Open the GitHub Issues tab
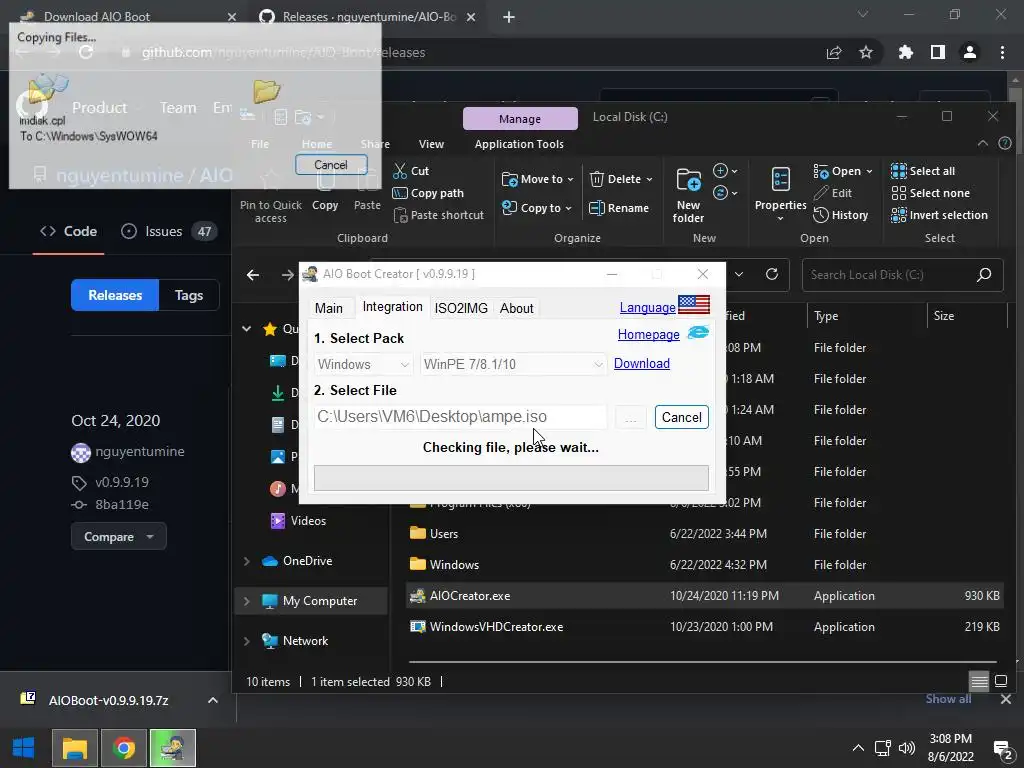Viewport: 1024px width, 768px height. [x=169, y=231]
